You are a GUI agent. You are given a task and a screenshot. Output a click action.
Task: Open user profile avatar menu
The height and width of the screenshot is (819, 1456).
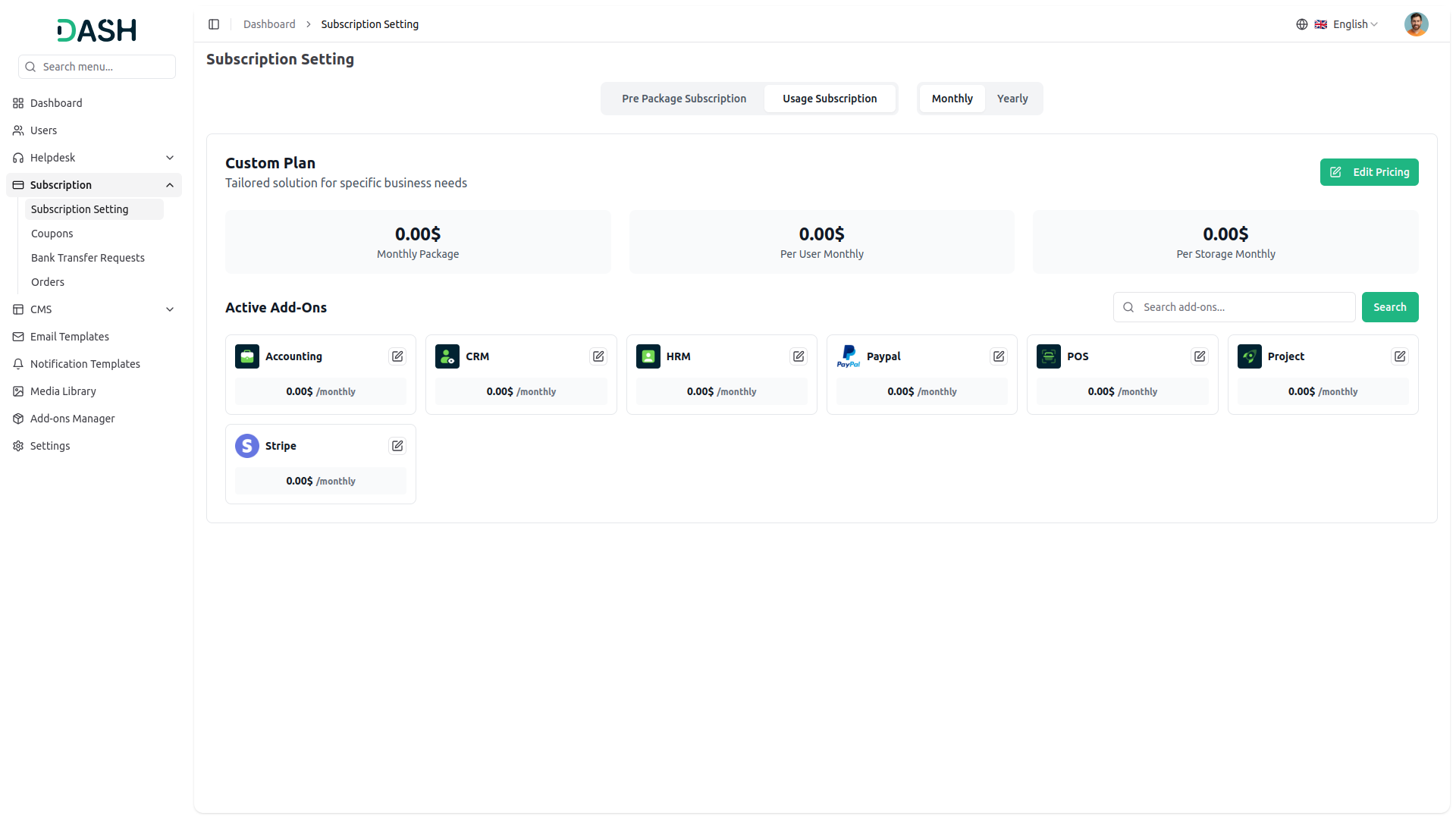[1416, 24]
